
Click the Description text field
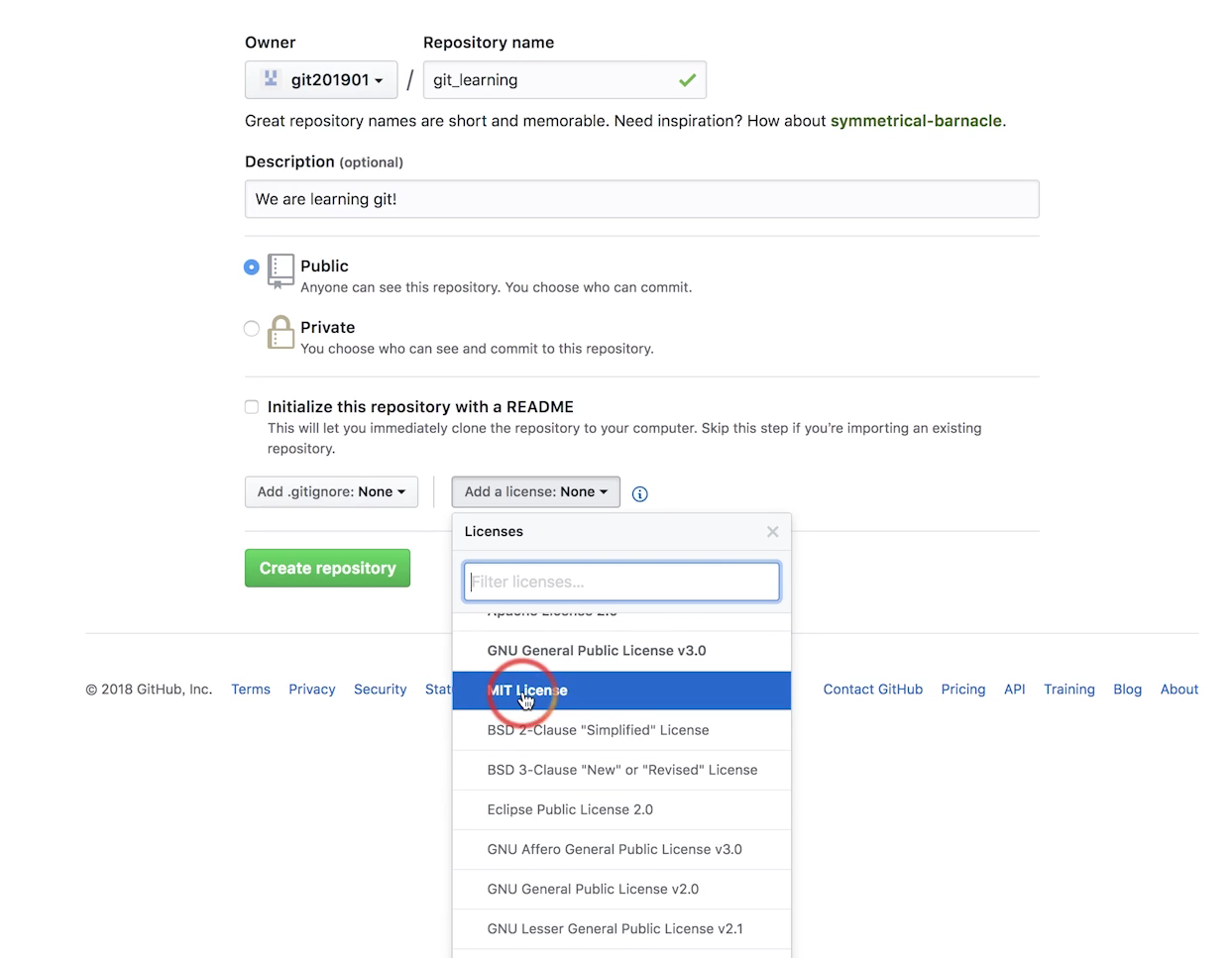point(642,199)
